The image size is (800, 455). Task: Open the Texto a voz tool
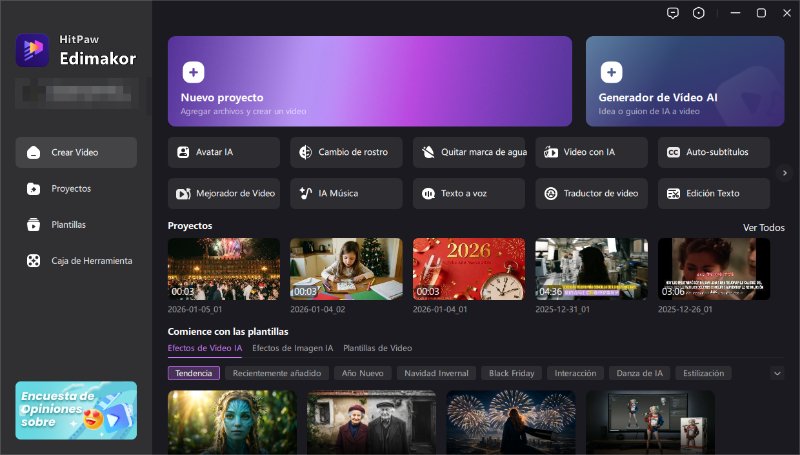point(468,193)
